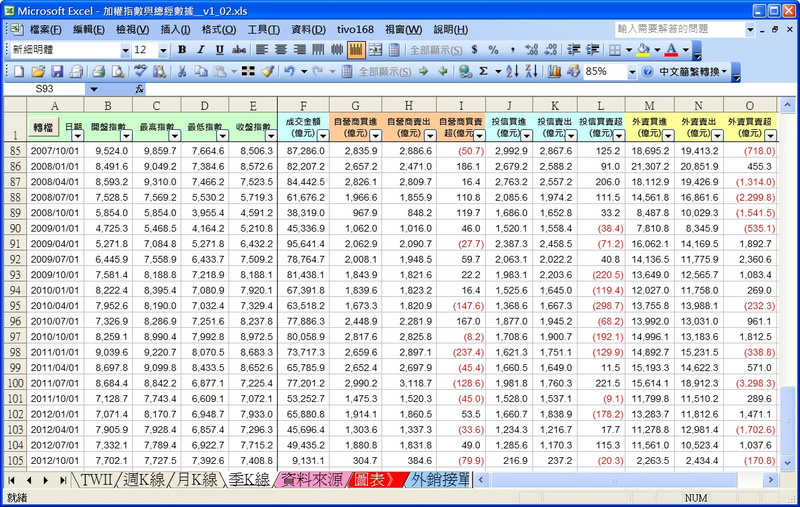Image resolution: width=800 pixels, height=507 pixels.
Task: Open filter dropdown for 外資買賣超 column
Action: pos(770,136)
